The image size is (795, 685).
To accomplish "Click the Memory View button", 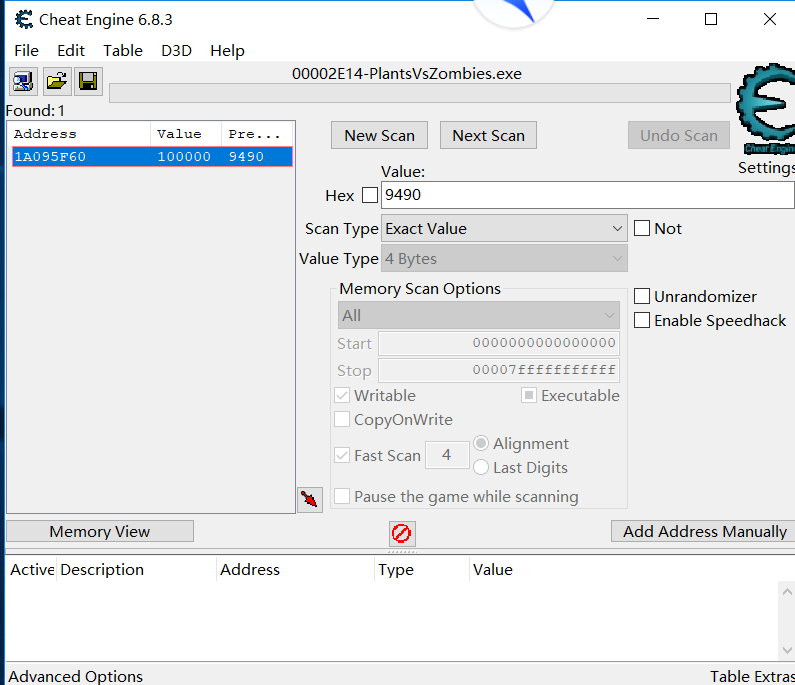I will click(x=100, y=531).
